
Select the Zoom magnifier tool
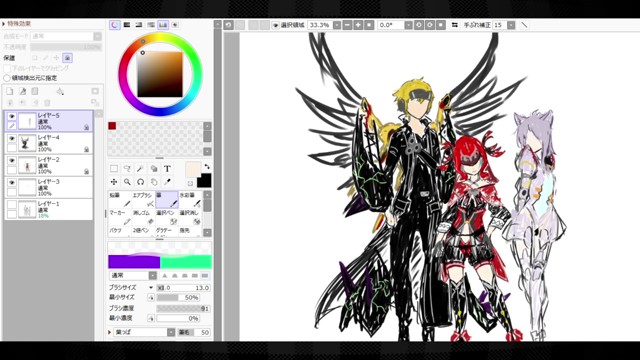pyautogui.click(x=127, y=182)
